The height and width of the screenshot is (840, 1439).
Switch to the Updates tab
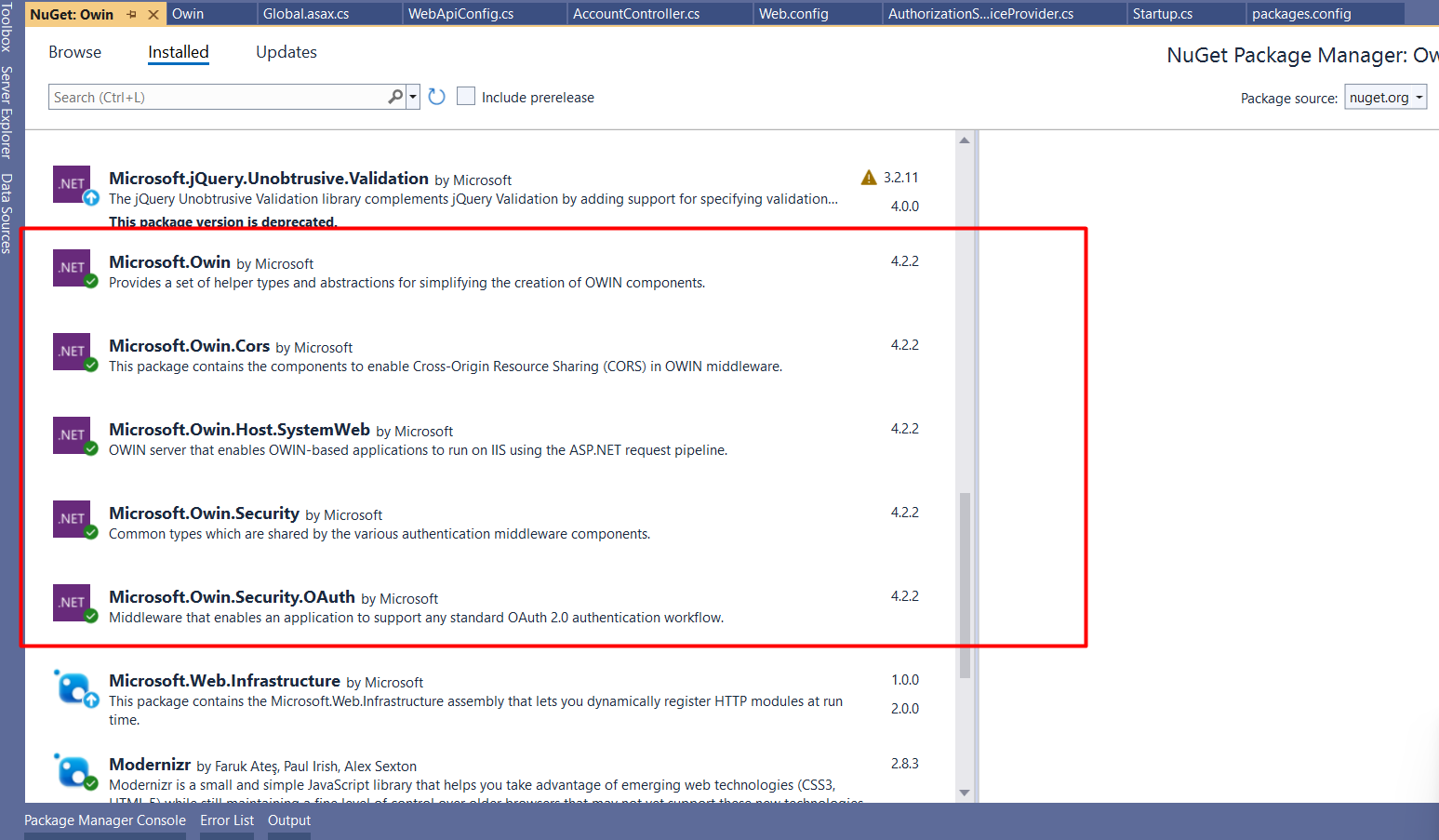(x=286, y=52)
